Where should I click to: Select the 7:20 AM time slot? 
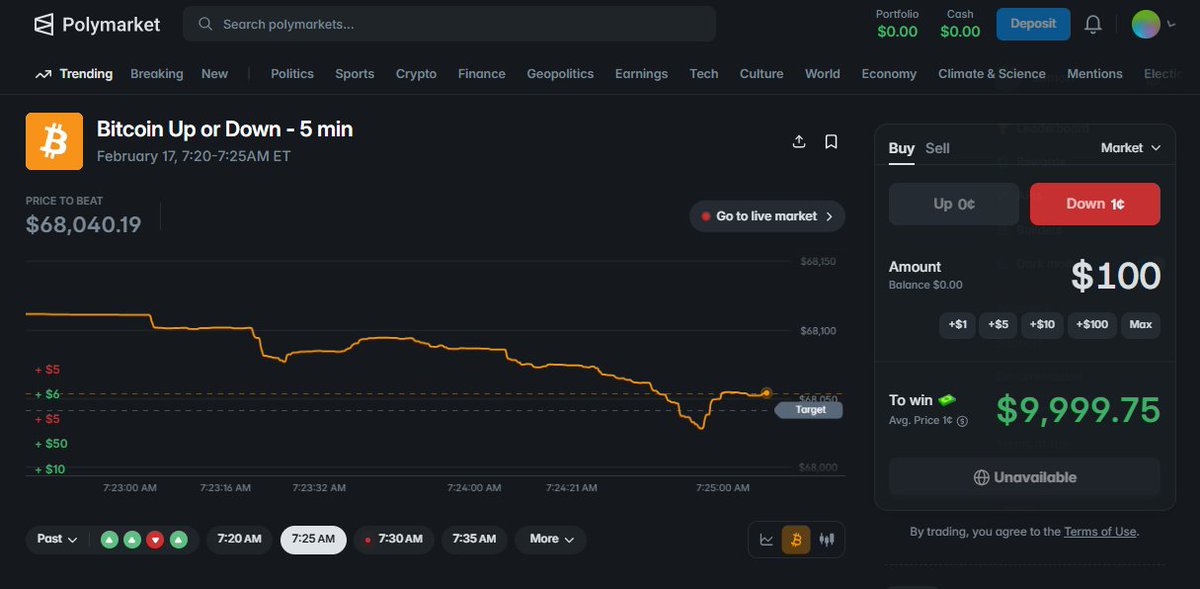pyautogui.click(x=240, y=539)
